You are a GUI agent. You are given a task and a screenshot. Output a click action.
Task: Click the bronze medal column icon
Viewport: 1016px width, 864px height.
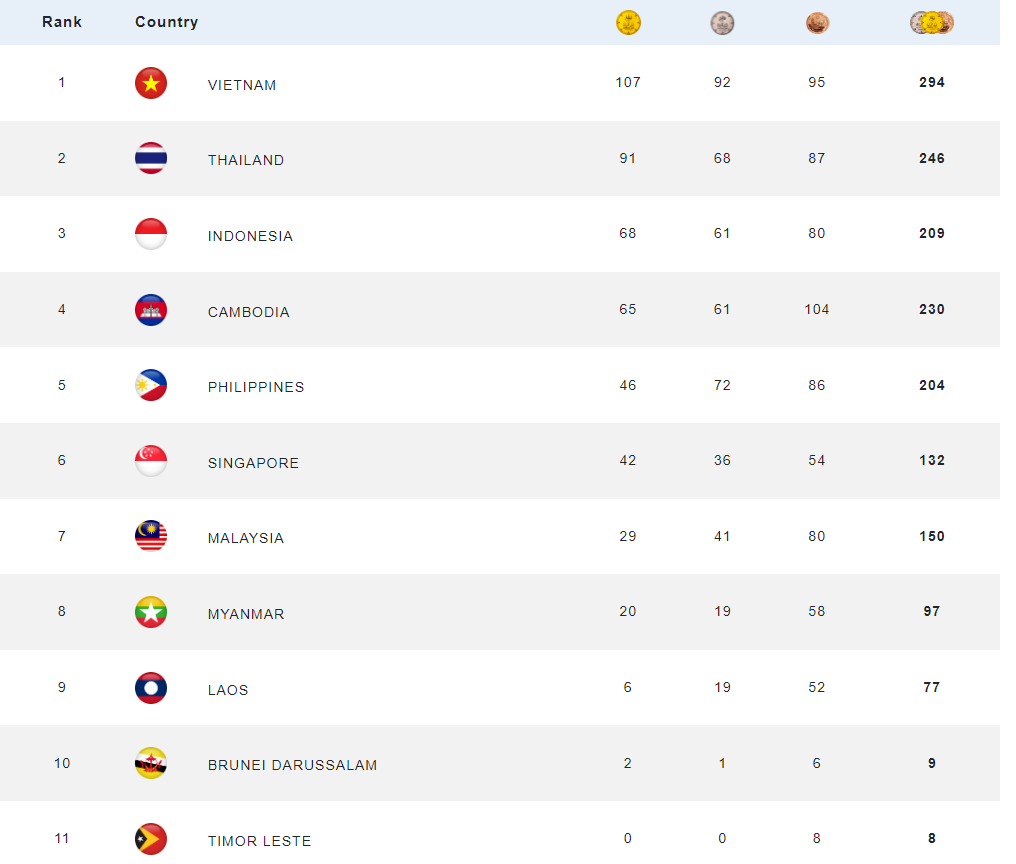click(x=817, y=23)
